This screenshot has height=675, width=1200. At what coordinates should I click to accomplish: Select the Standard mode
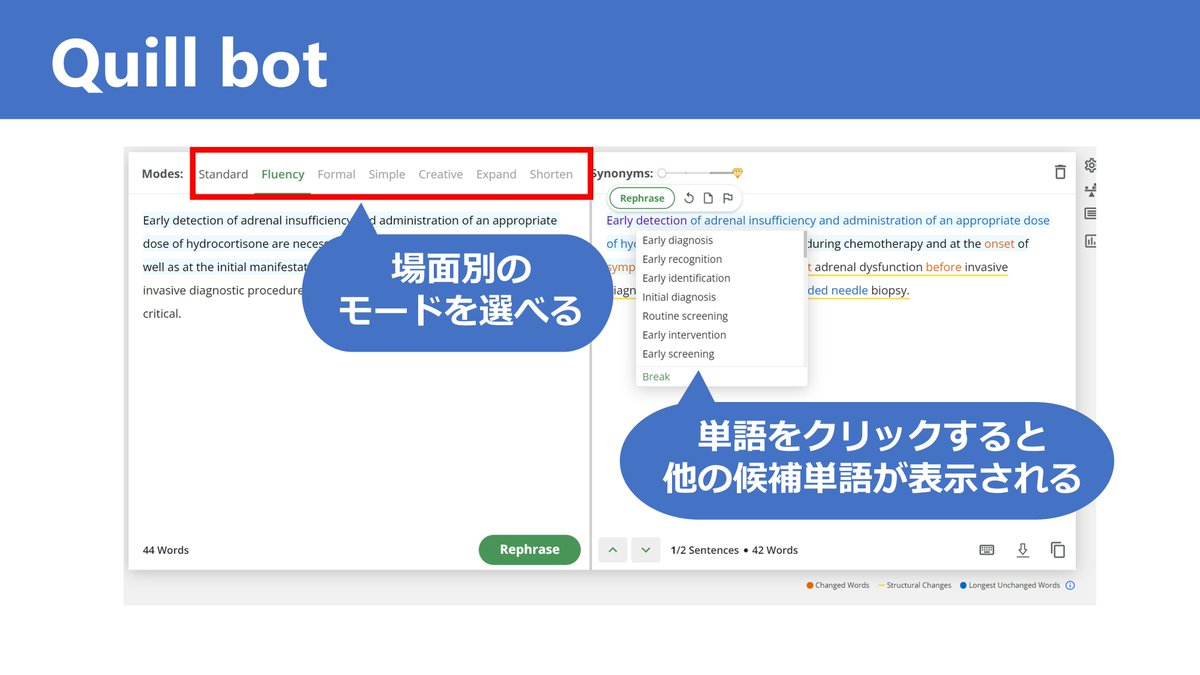point(223,174)
